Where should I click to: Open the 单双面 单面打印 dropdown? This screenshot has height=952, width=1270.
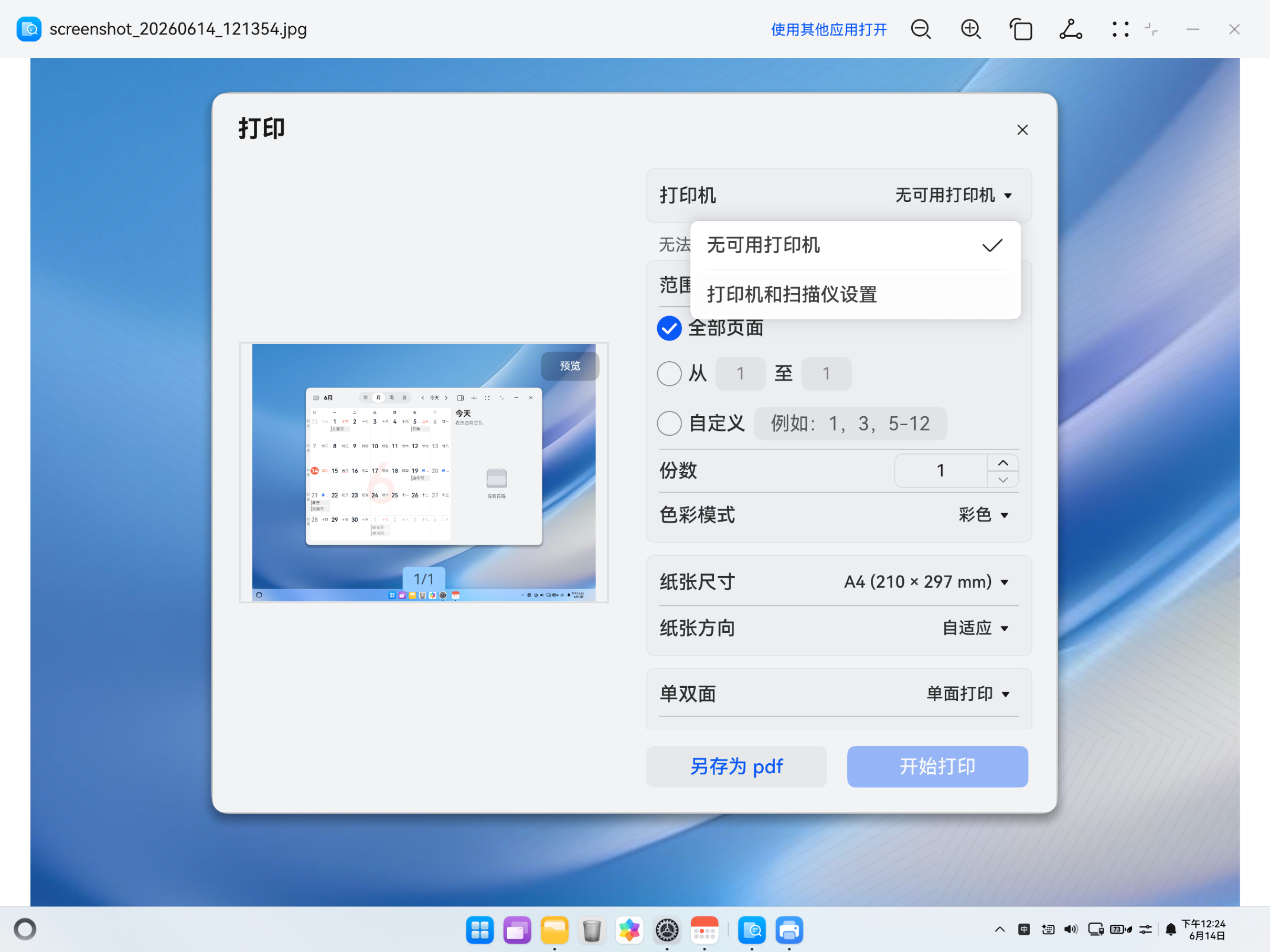click(x=968, y=694)
